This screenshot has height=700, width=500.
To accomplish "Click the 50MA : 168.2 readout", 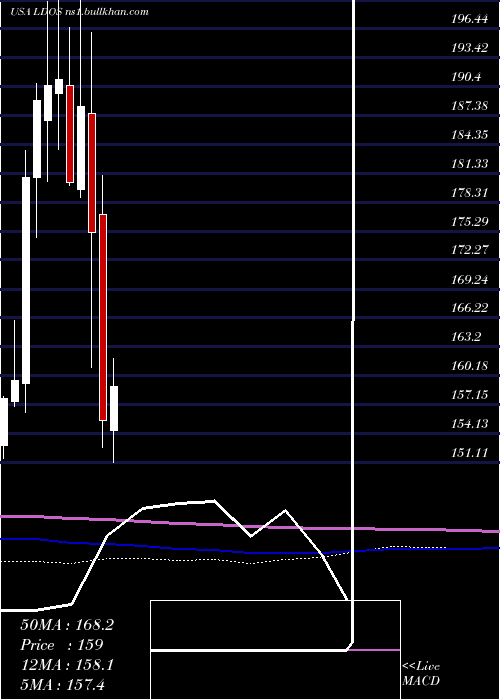I will click(x=67, y=625).
